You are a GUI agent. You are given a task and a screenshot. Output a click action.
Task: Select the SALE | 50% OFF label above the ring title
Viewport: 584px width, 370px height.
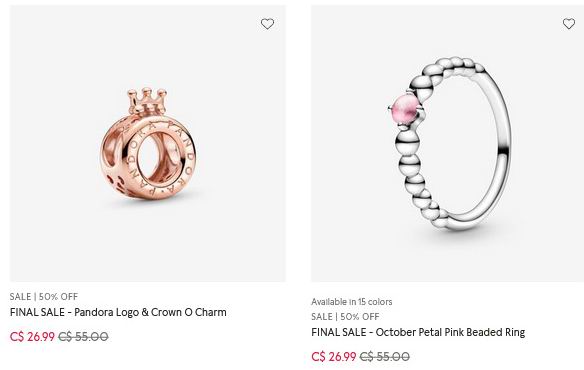pyautogui.click(x=345, y=317)
